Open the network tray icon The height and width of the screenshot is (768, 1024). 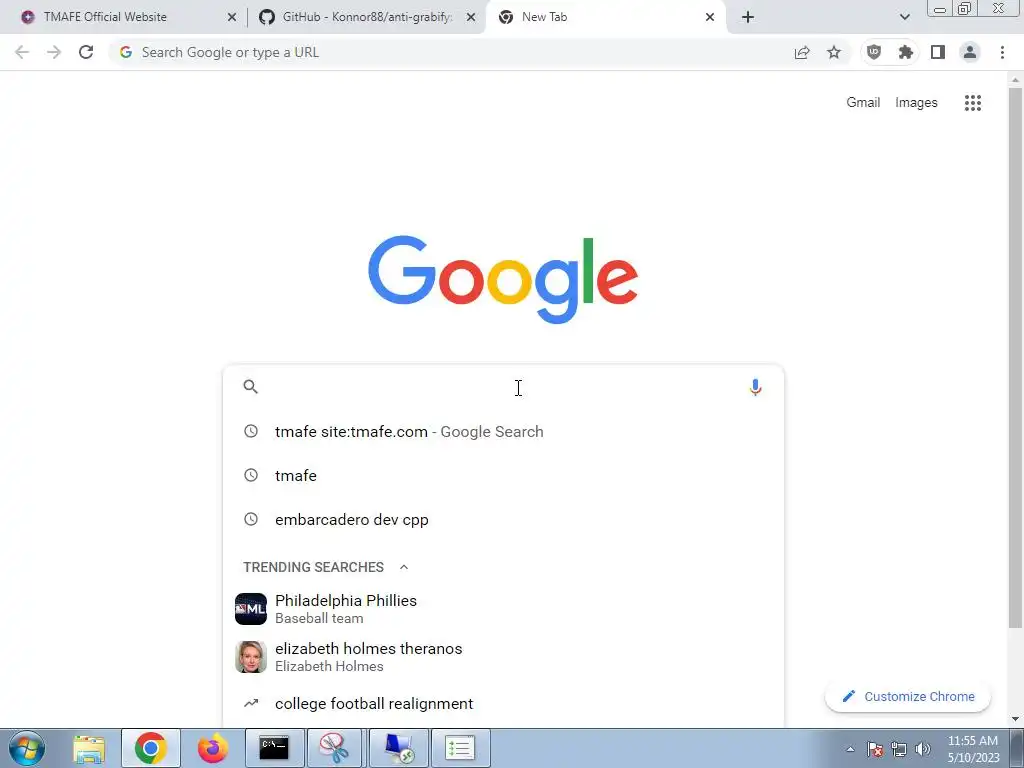pos(899,749)
